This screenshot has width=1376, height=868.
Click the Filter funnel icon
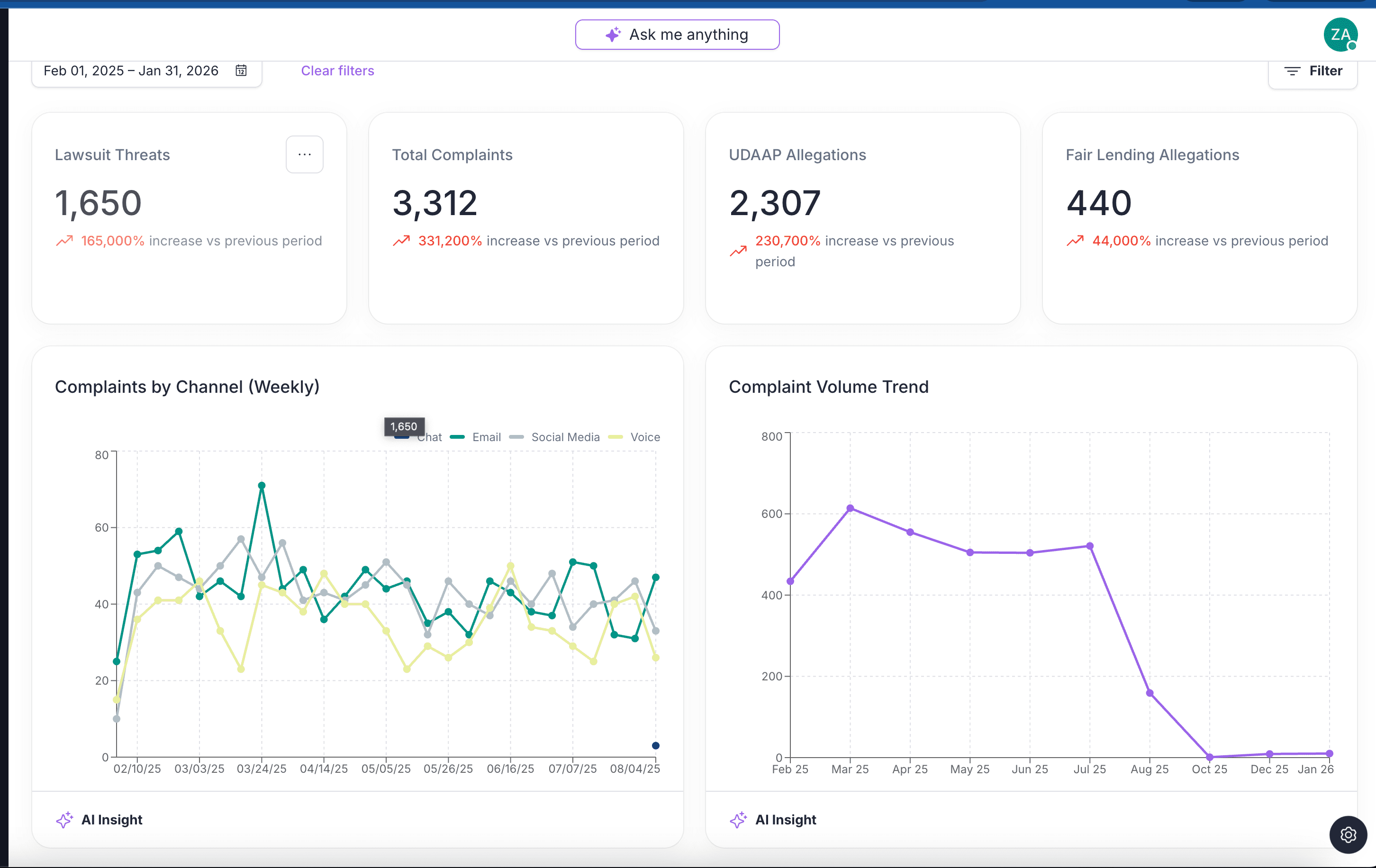pos(1292,70)
